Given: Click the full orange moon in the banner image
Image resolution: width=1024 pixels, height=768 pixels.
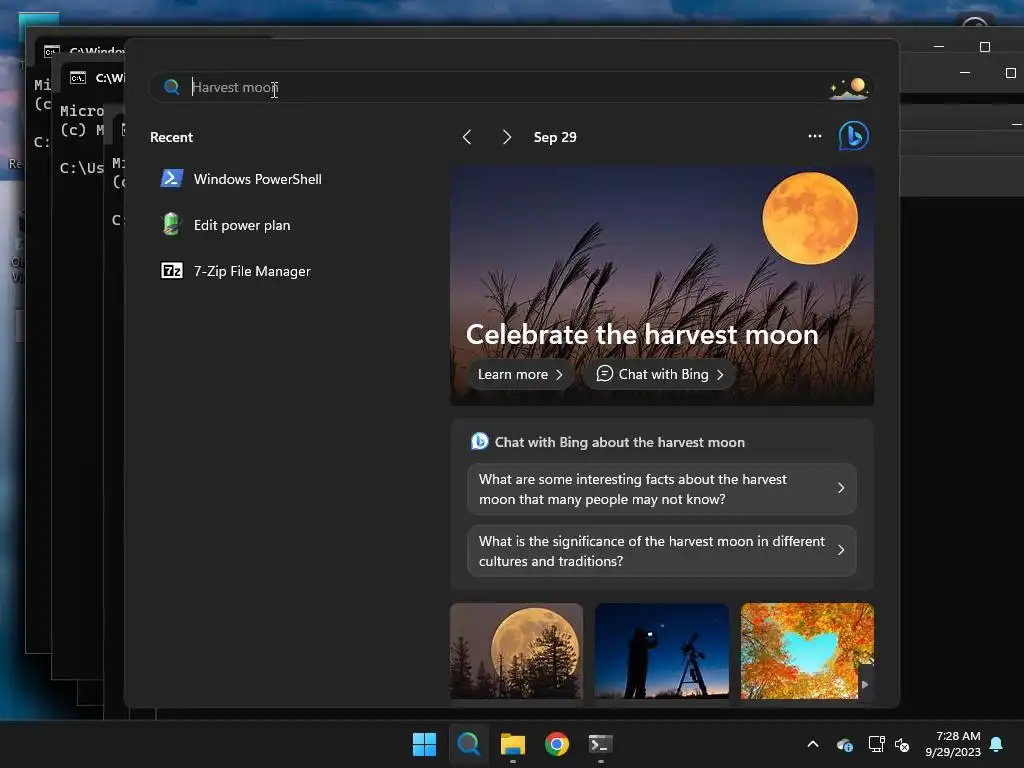Looking at the screenshot, I should tap(810, 218).
